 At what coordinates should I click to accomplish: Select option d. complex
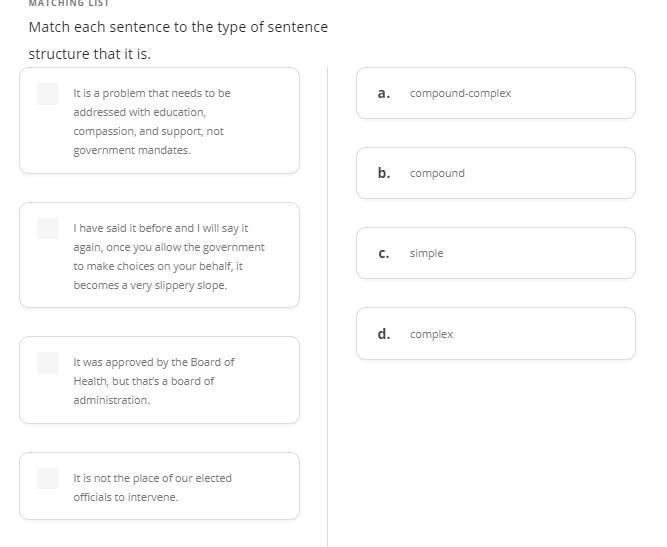(x=495, y=334)
